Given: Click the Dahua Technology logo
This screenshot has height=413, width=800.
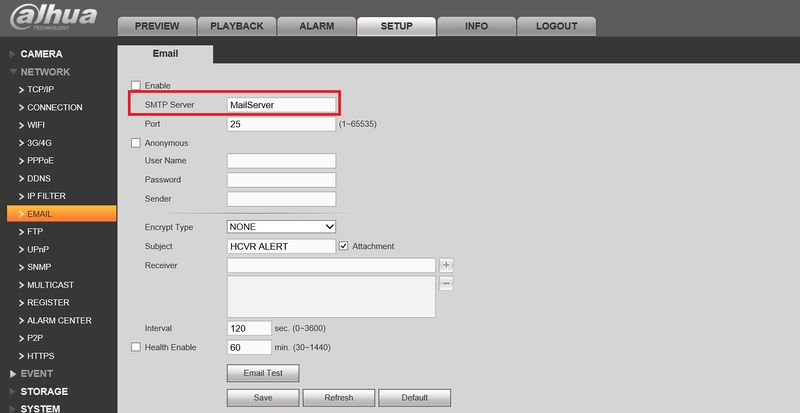Looking at the screenshot, I should pos(53,17).
